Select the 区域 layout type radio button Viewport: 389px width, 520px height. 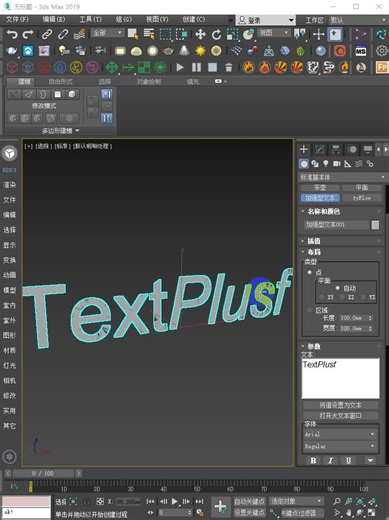[310, 310]
